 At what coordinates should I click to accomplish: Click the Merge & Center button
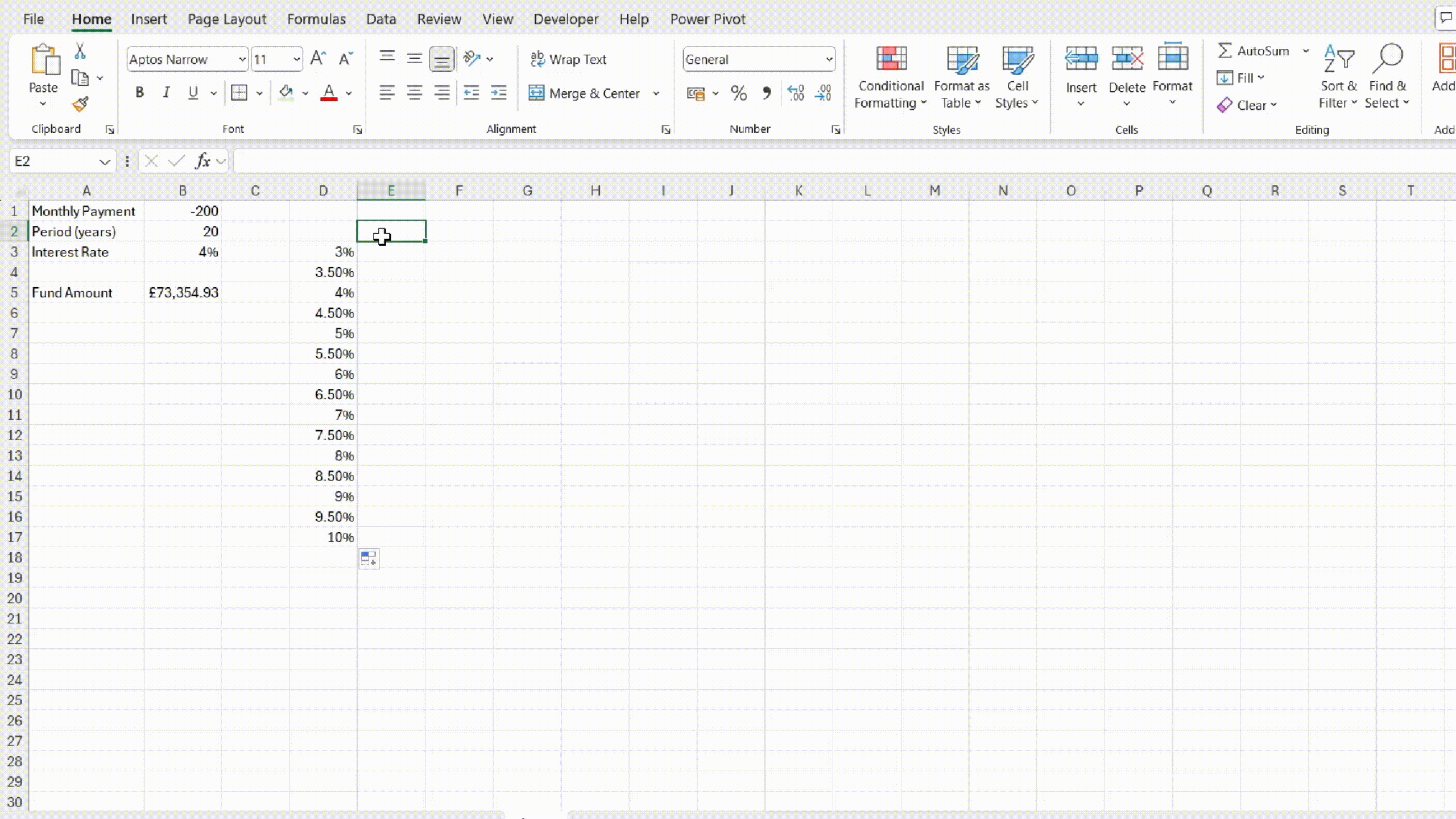[585, 93]
